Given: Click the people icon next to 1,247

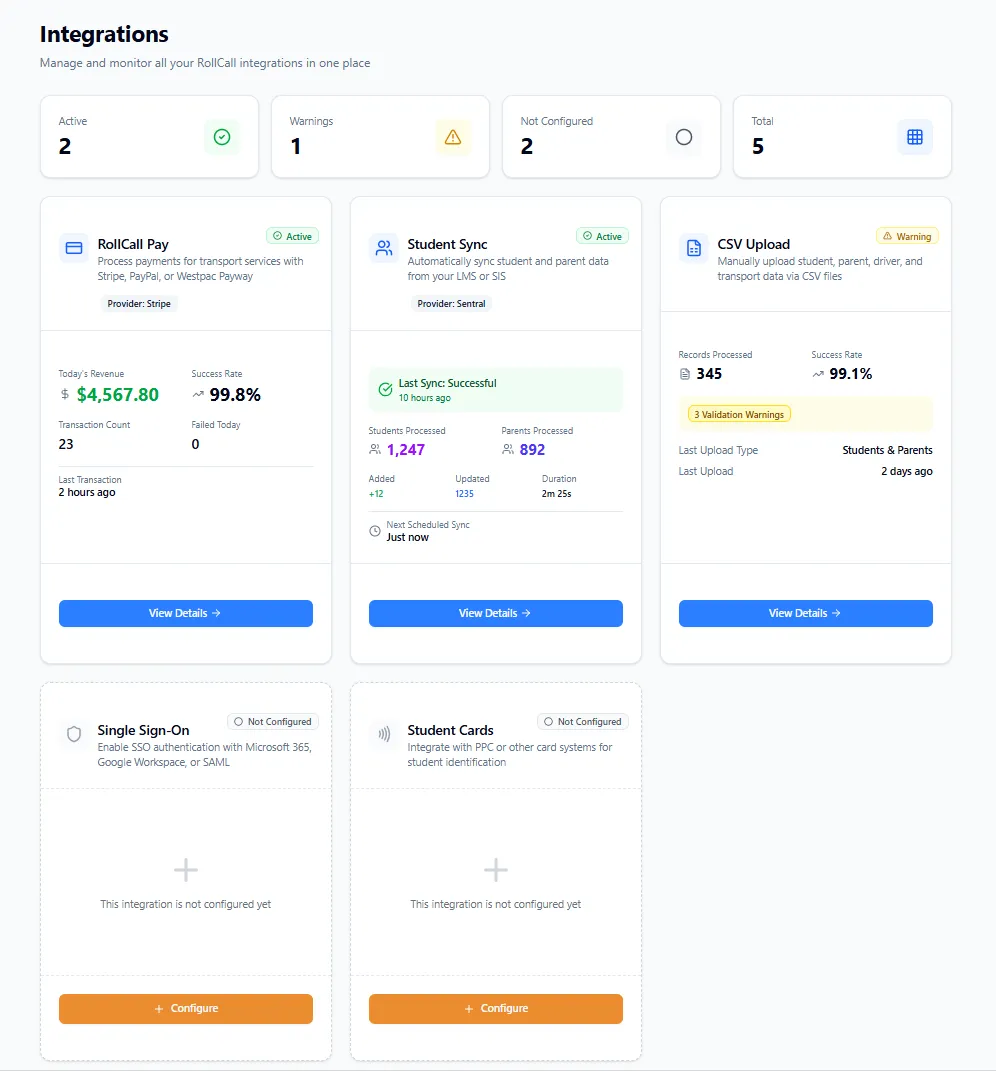Looking at the screenshot, I should [375, 449].
